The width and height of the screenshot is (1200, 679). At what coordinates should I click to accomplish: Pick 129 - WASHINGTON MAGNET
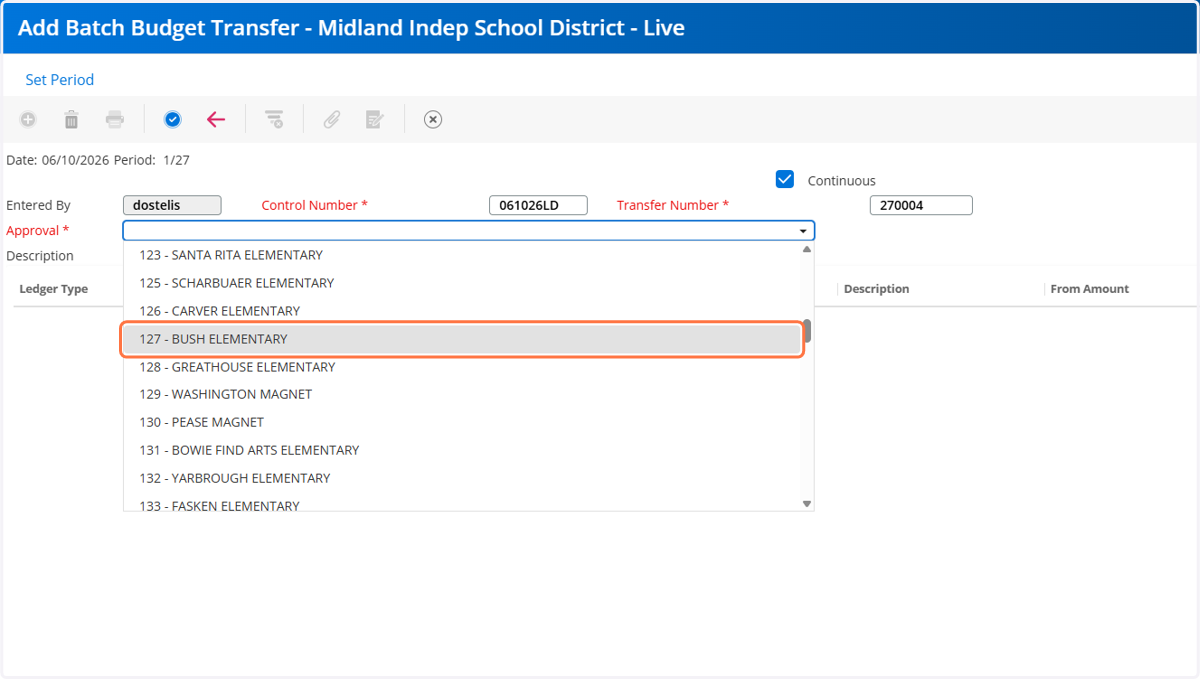(461, 394)
